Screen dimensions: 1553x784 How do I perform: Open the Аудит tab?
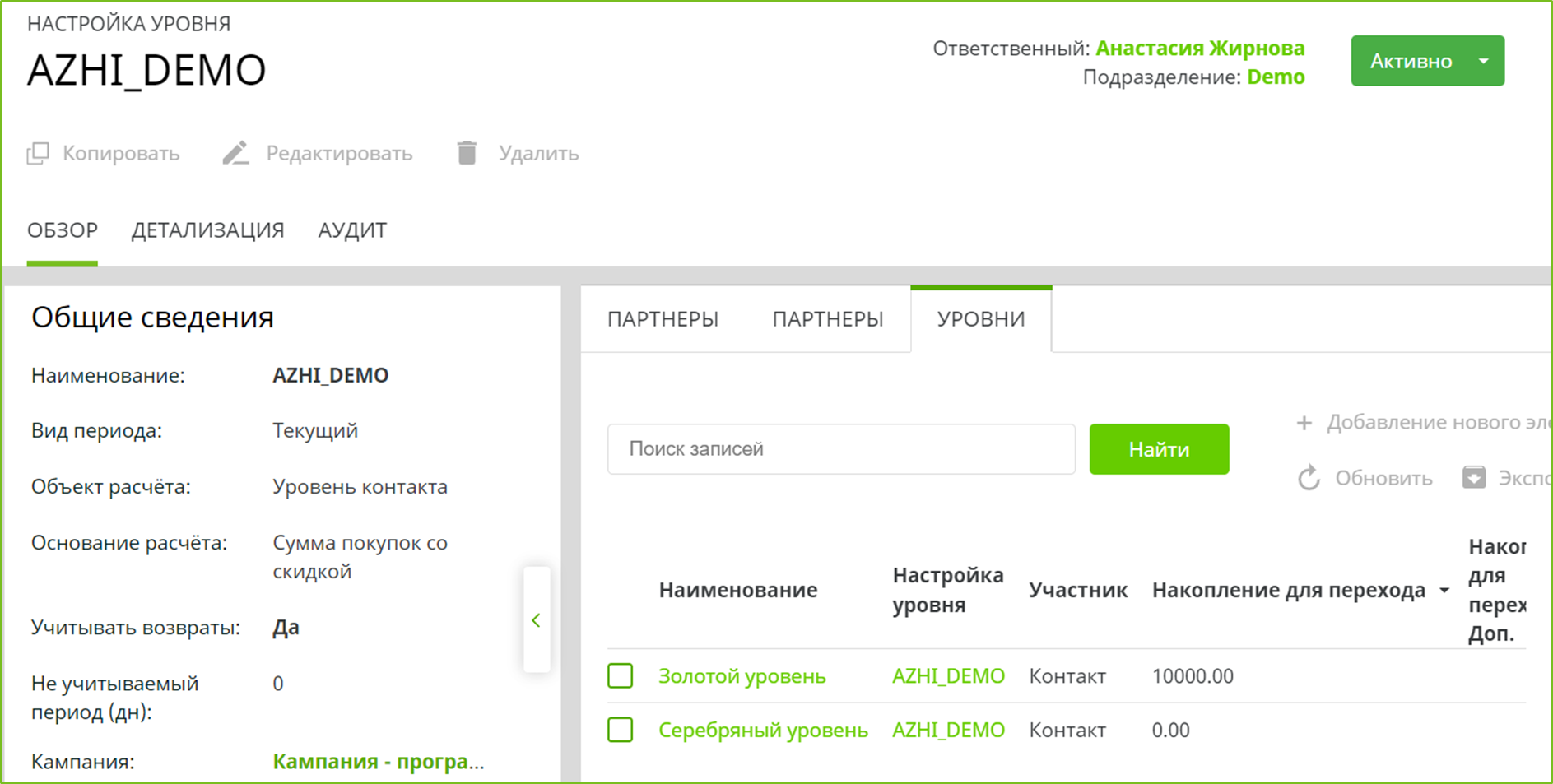point(352,230)
